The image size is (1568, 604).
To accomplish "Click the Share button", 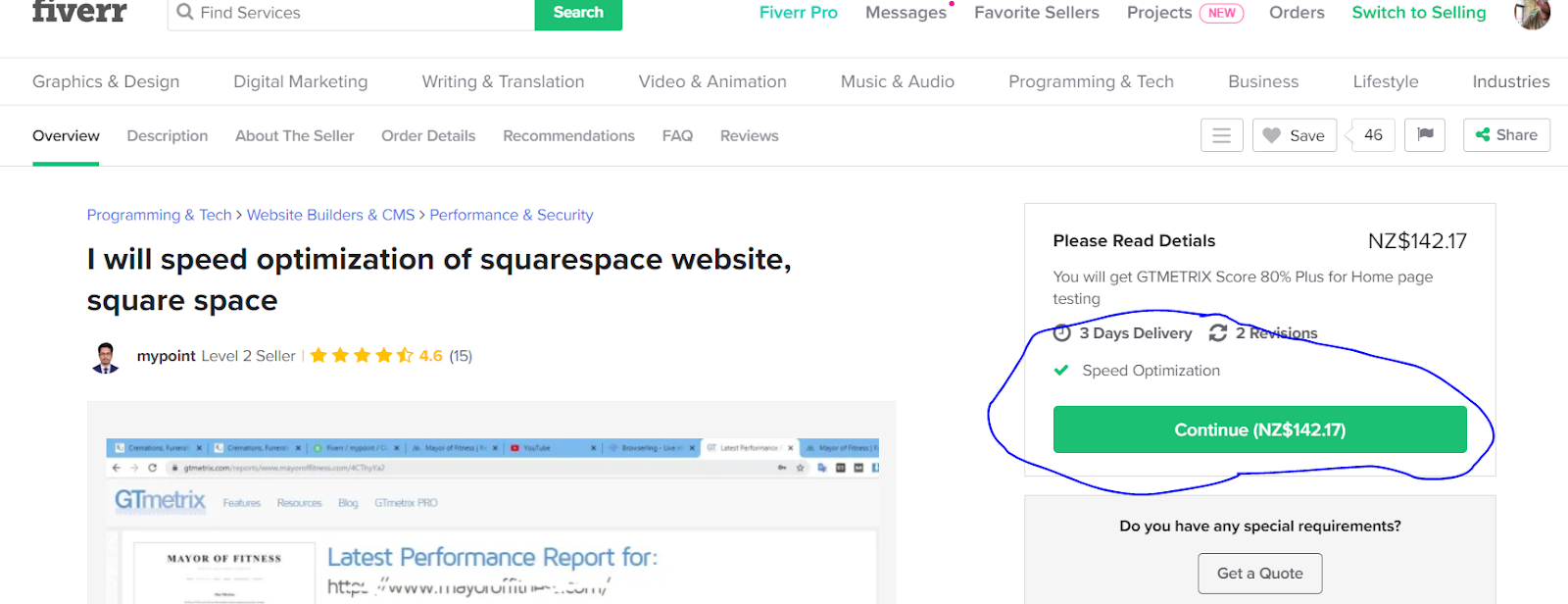I will pyautogui.click(x=1506, y=134).
